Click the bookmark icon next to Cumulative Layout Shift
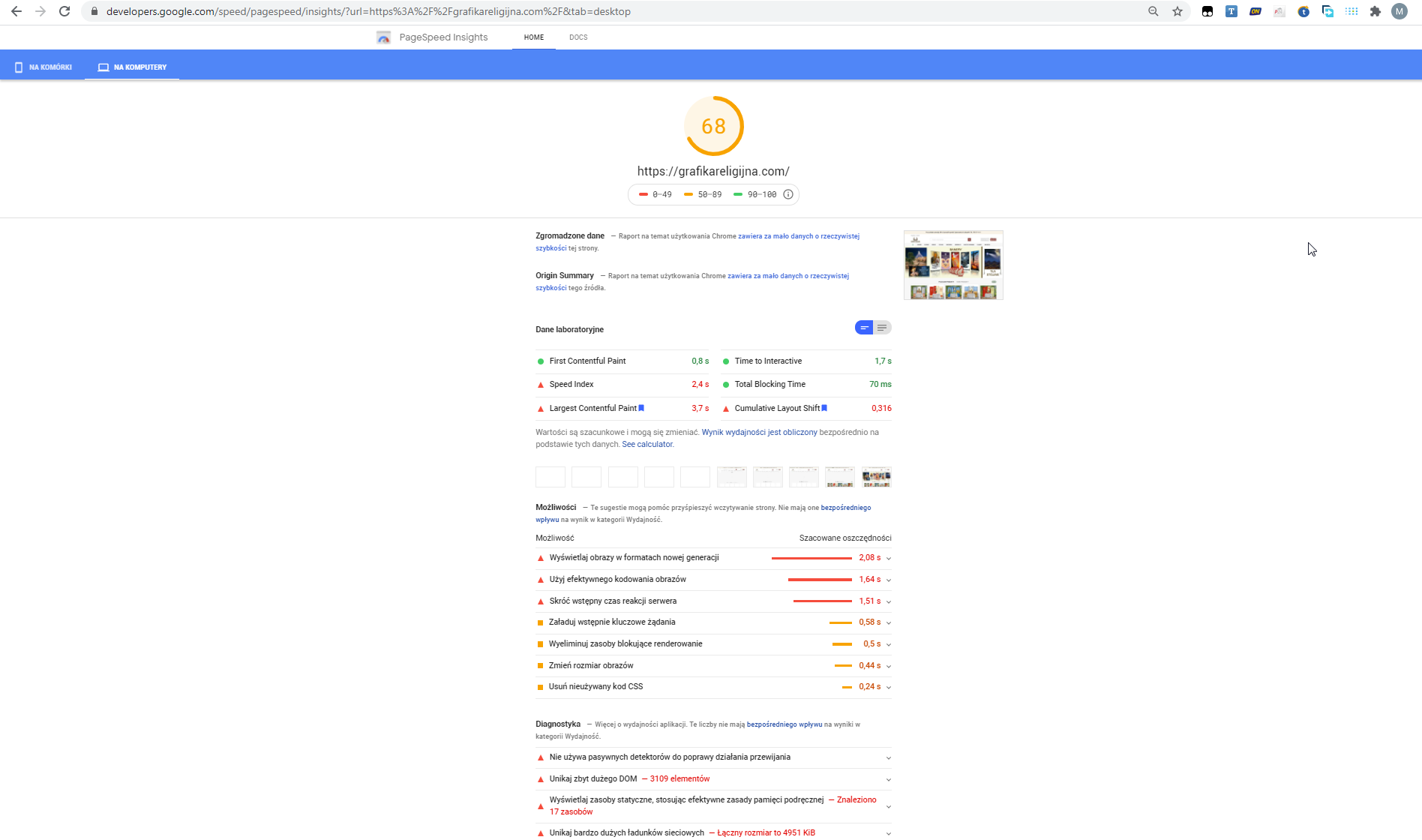Image resolution: width=1422 pixels, height=840 pixels. coord(824,408)
